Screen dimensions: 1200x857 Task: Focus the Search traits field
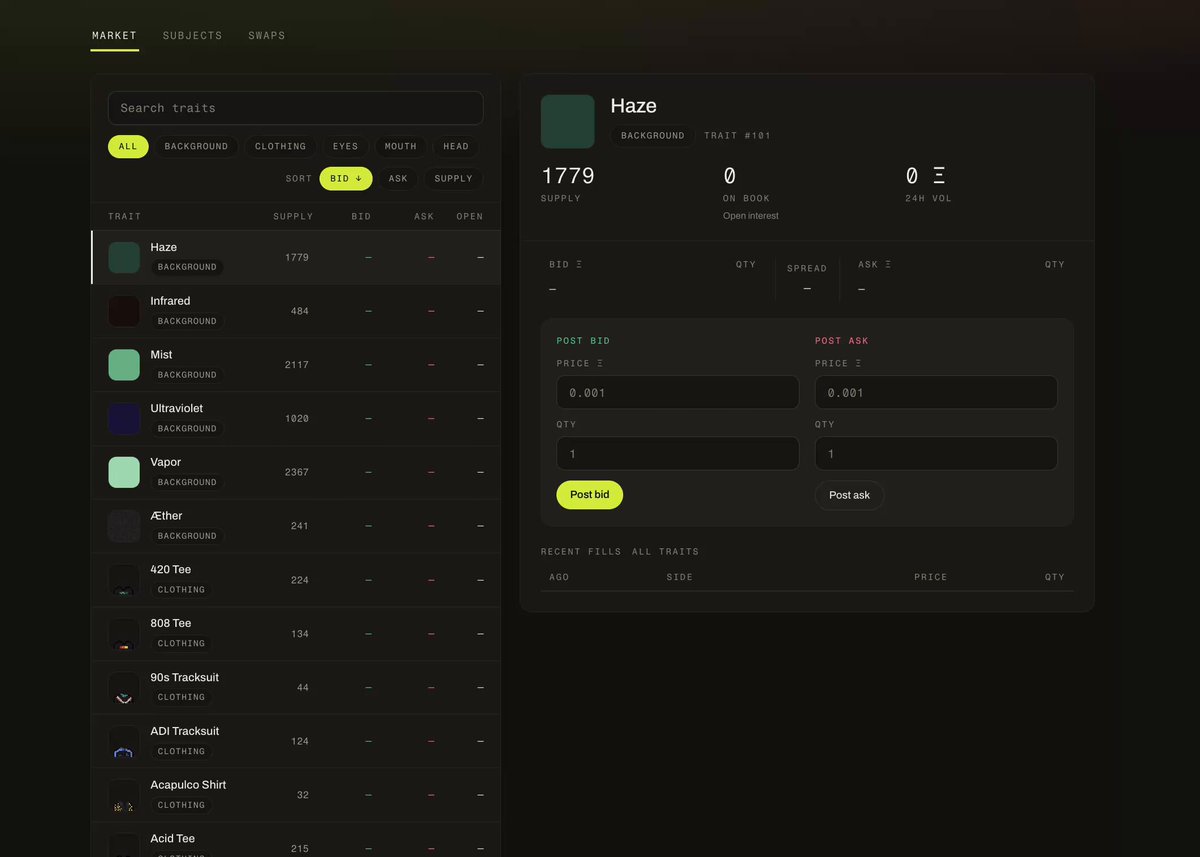(296, 108)
